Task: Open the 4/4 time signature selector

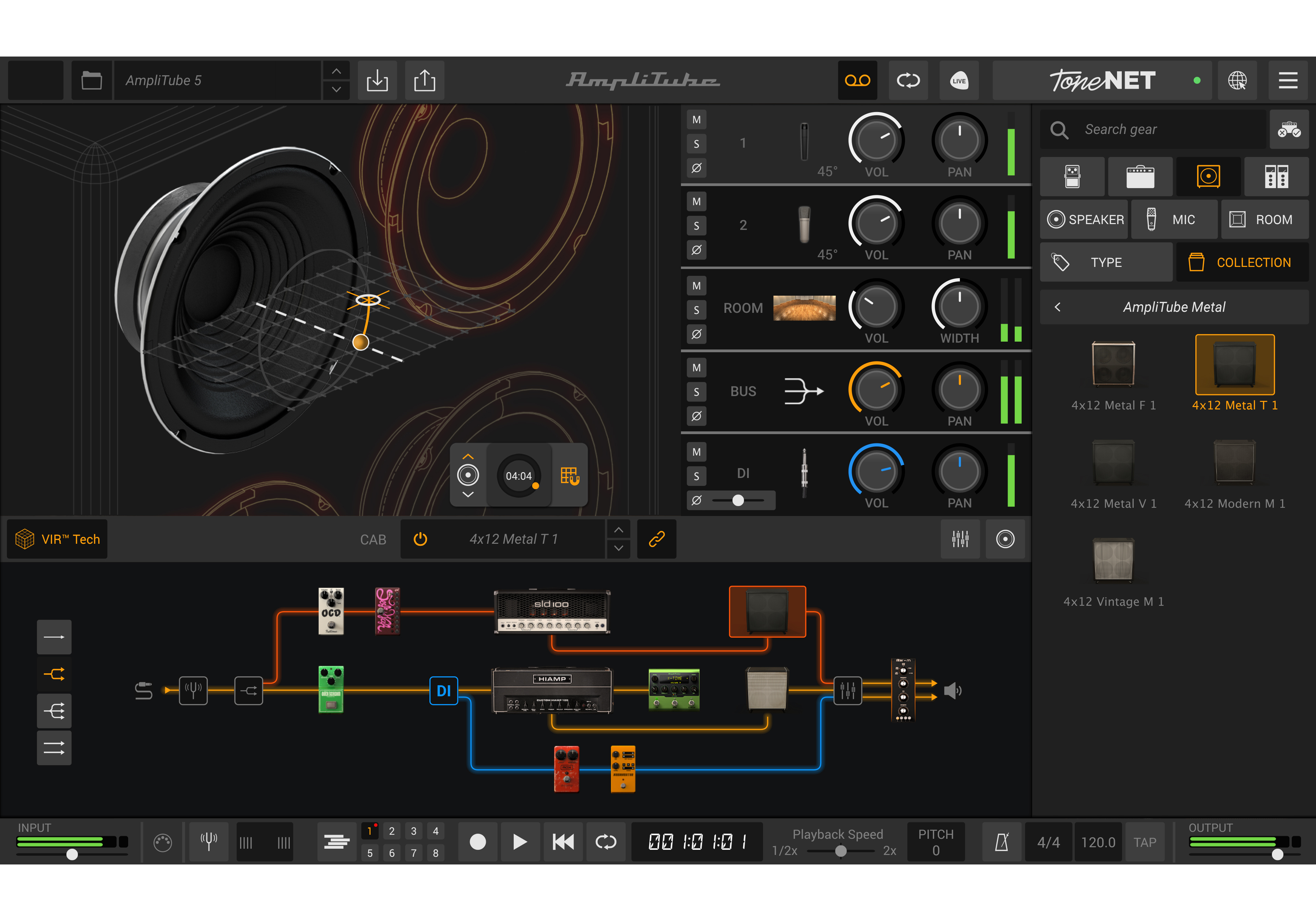Action: (1048, 842)
